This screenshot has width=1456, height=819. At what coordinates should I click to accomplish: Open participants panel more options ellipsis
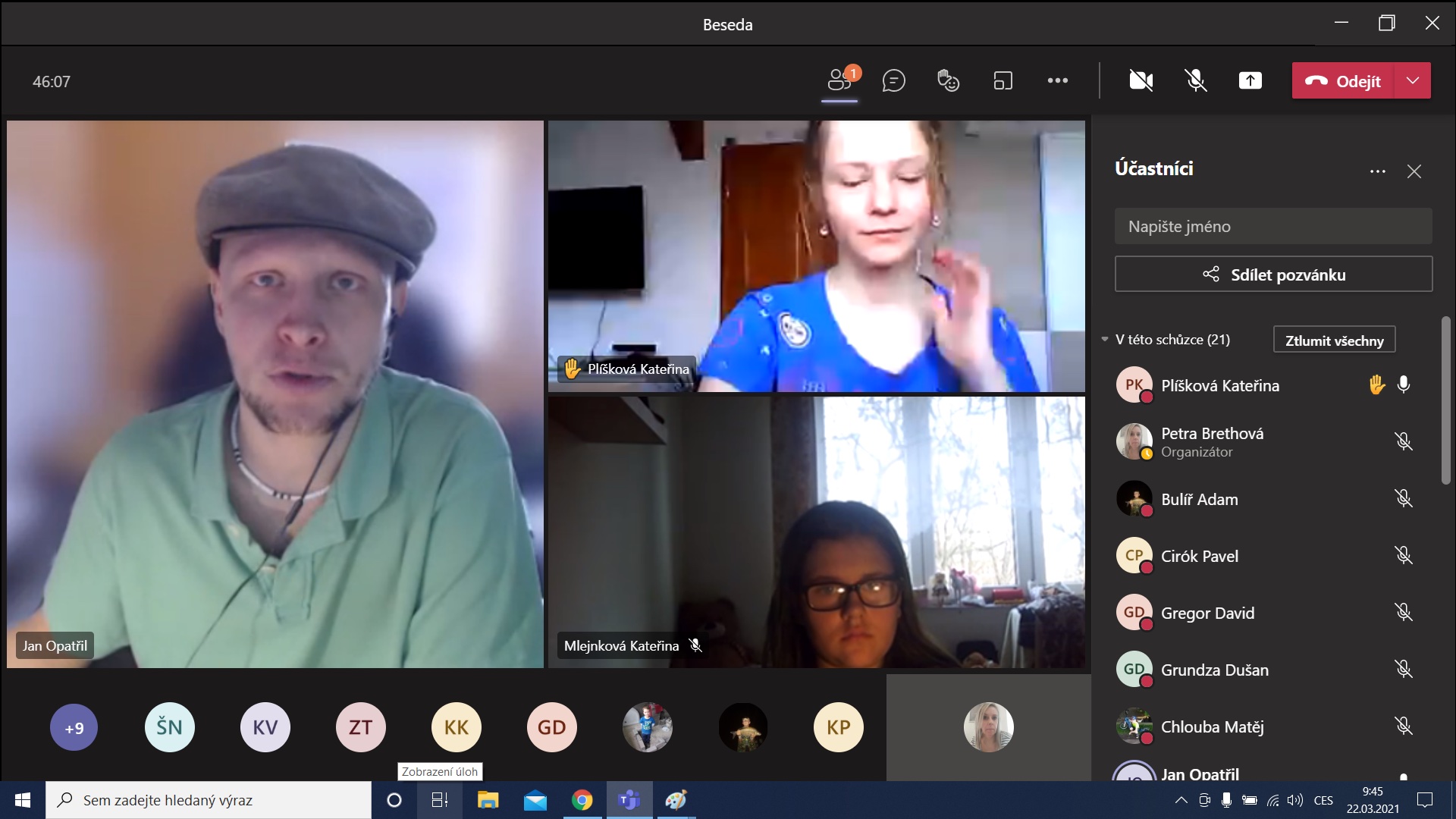(x=1377, y=171)
